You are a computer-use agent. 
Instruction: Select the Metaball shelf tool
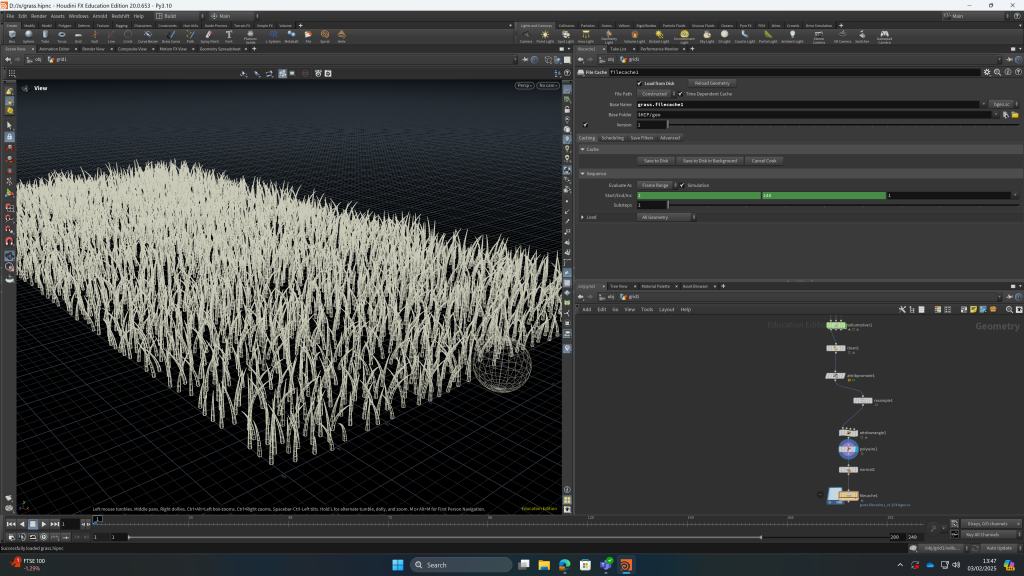tap(291, 37)
